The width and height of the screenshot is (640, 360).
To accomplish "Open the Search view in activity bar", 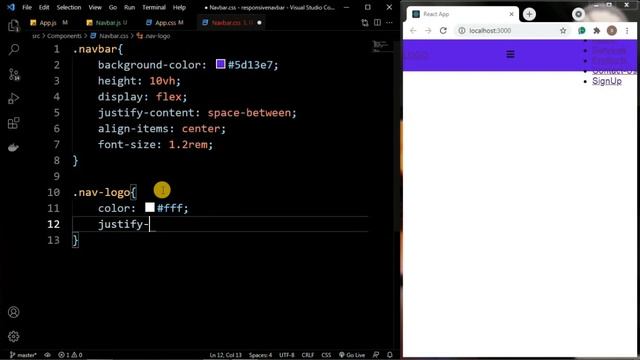I will coord(13,50).
